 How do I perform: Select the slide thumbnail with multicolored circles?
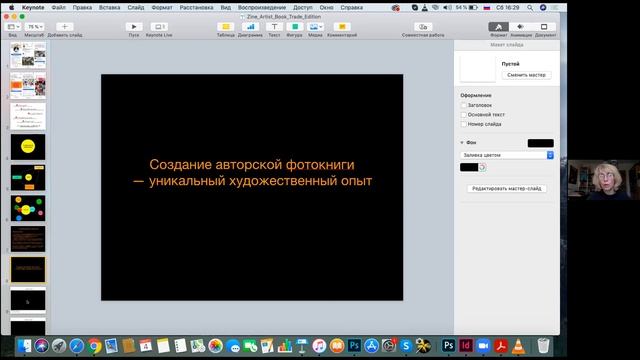(x=28, y=208)
